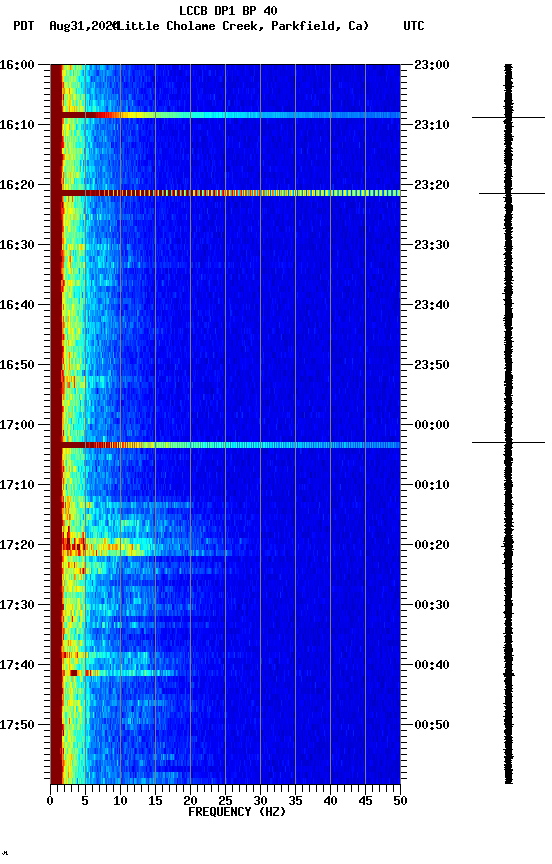552x864 pixels.
Task: Click the 5 Hz frequency tick label
Action: 85,801
